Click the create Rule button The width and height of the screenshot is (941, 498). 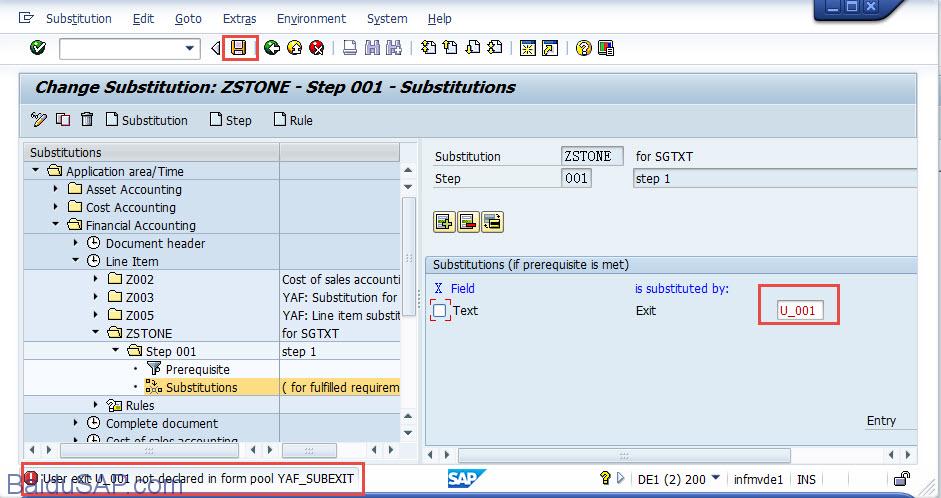(x=293, y=120)
